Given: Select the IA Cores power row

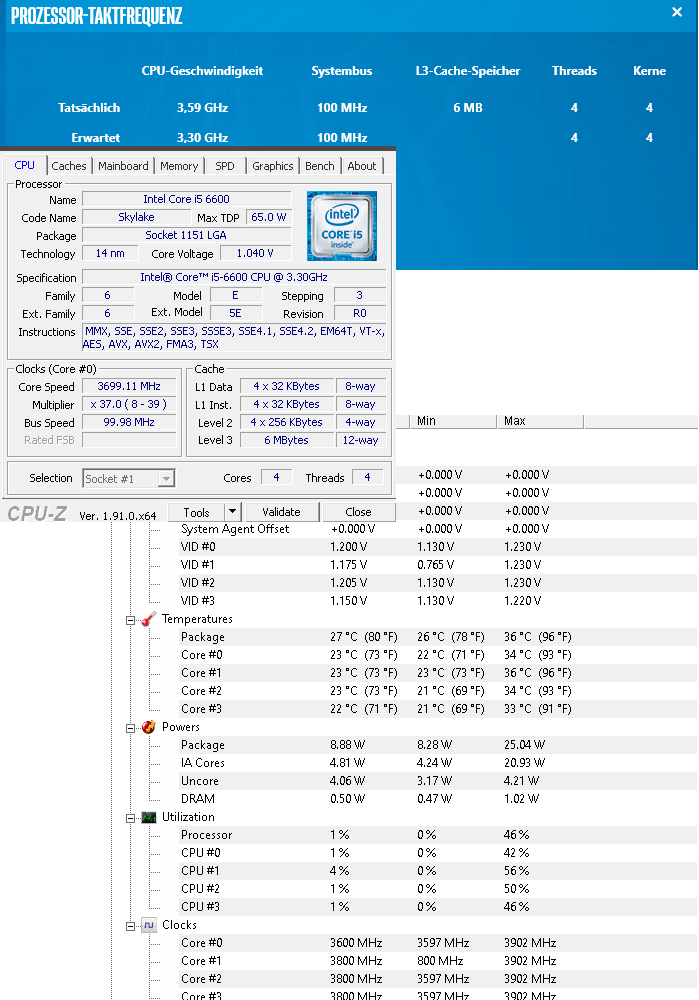Looking at the screenshot, I should point(438,762).
